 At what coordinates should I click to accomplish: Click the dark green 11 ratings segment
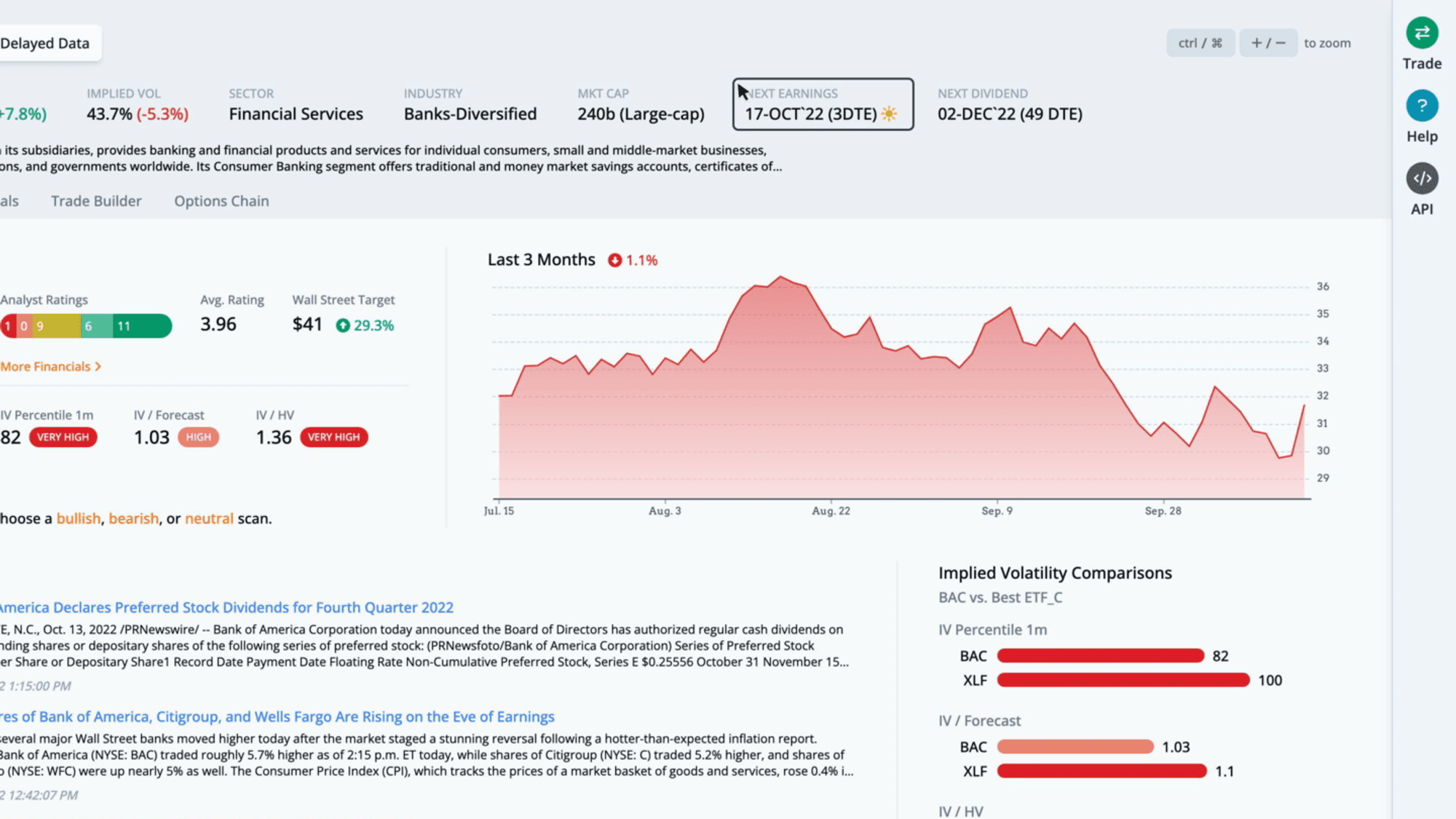coord(142,326)
